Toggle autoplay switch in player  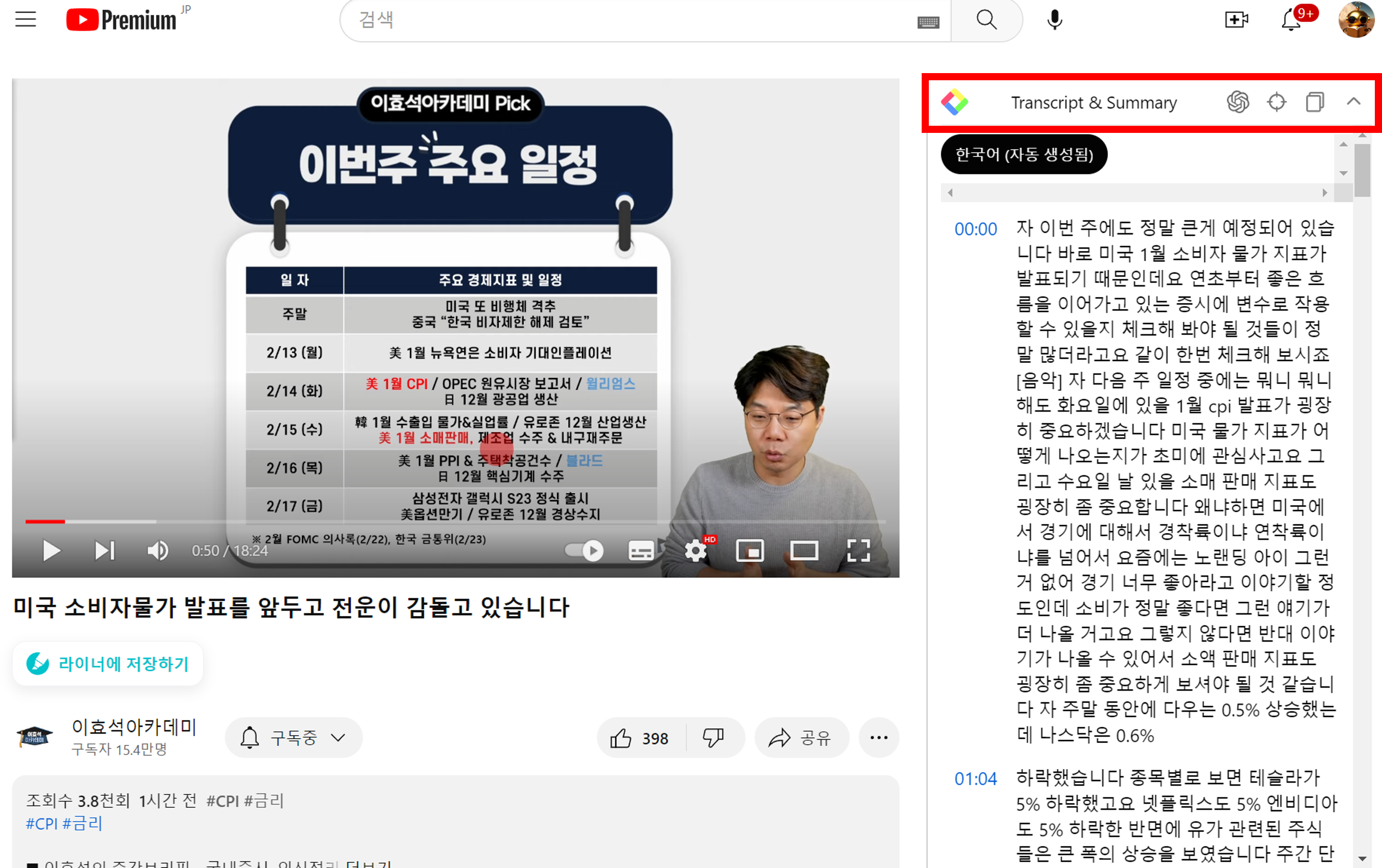click(x=584, y=551)
